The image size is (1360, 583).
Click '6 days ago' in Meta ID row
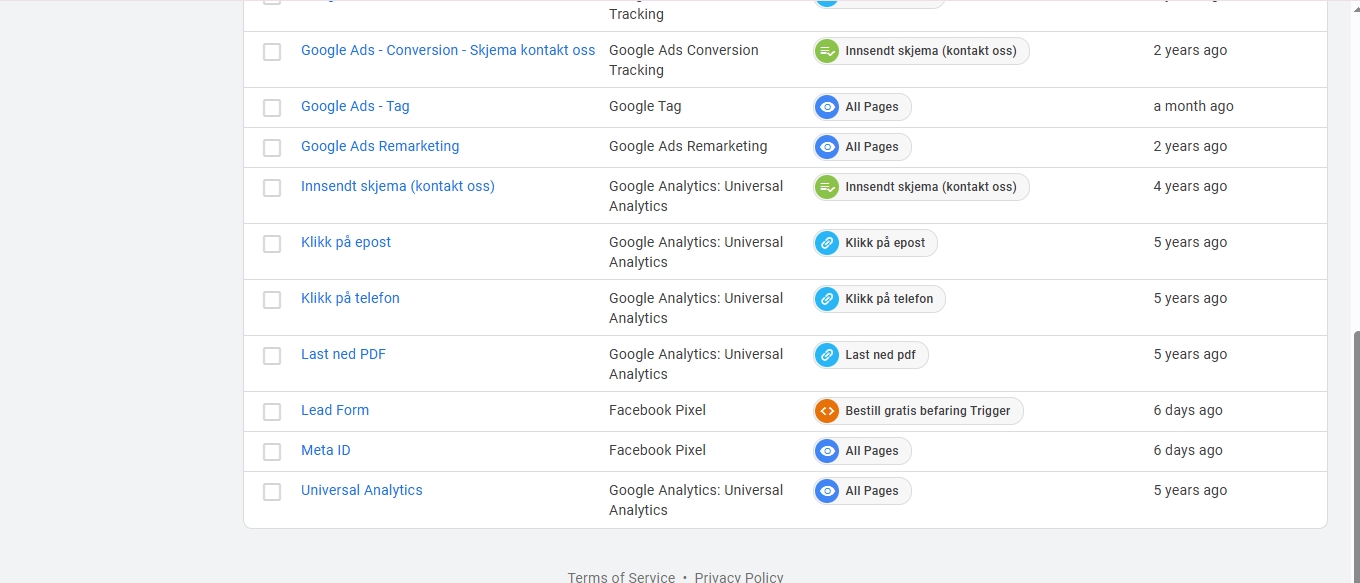pyautogui.click(x=1188, y=450)
